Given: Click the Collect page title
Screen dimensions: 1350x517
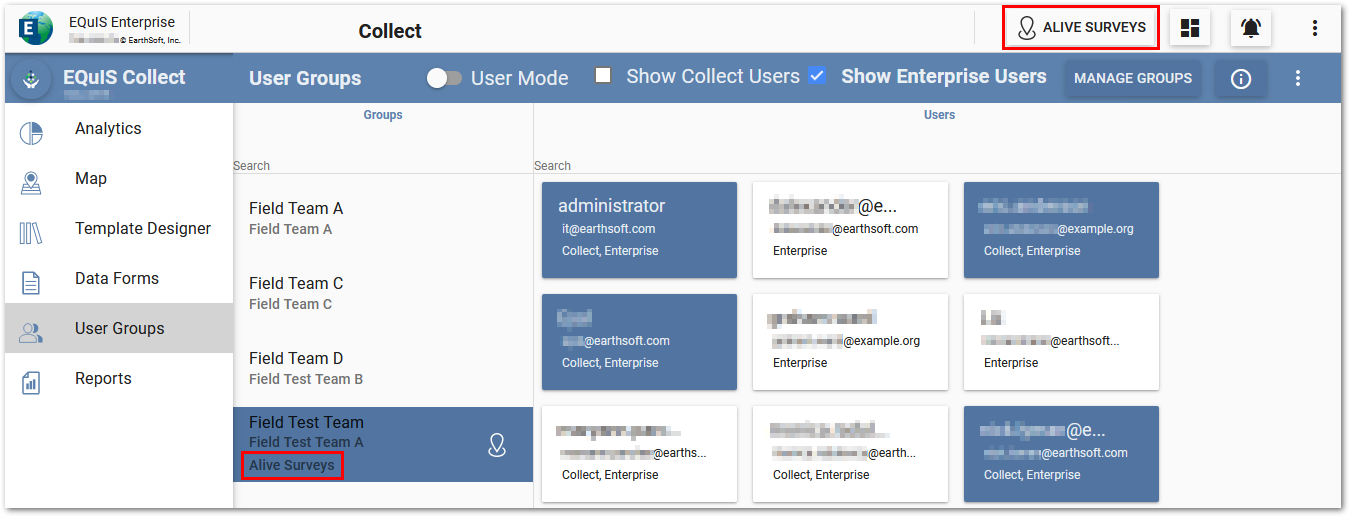Looking at the screenshot, I should 390,31.
